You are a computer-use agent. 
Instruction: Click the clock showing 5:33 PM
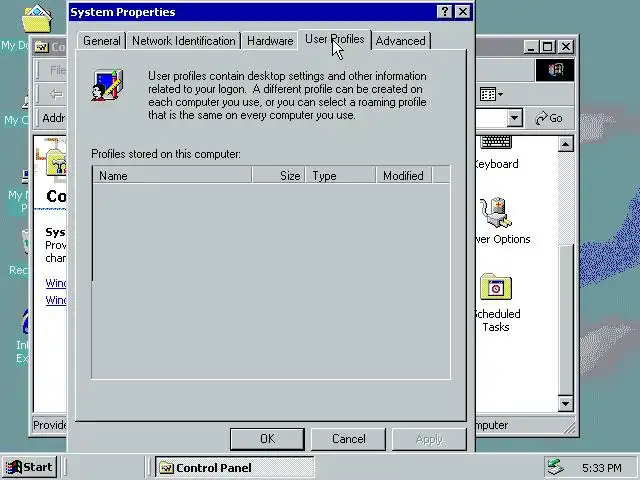click(x=602, y=468)
